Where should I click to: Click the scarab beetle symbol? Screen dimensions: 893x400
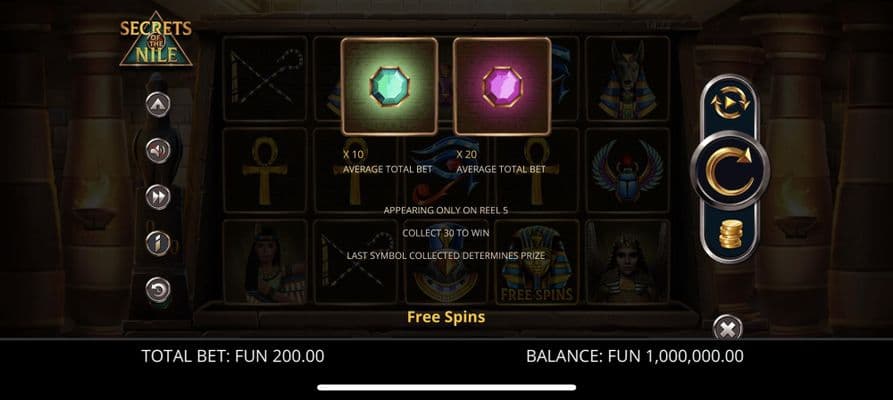(x=628, y=170)
